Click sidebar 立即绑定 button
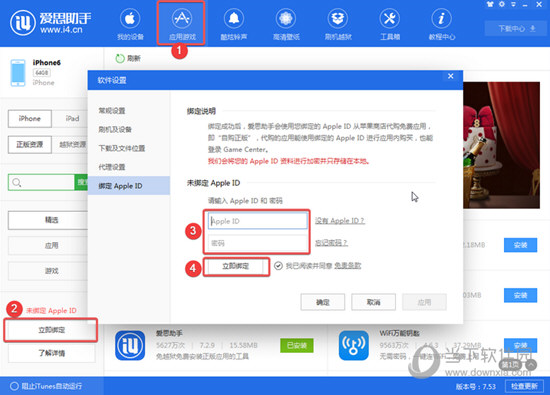Screen dimensions: 550x395 click(51, 330)
